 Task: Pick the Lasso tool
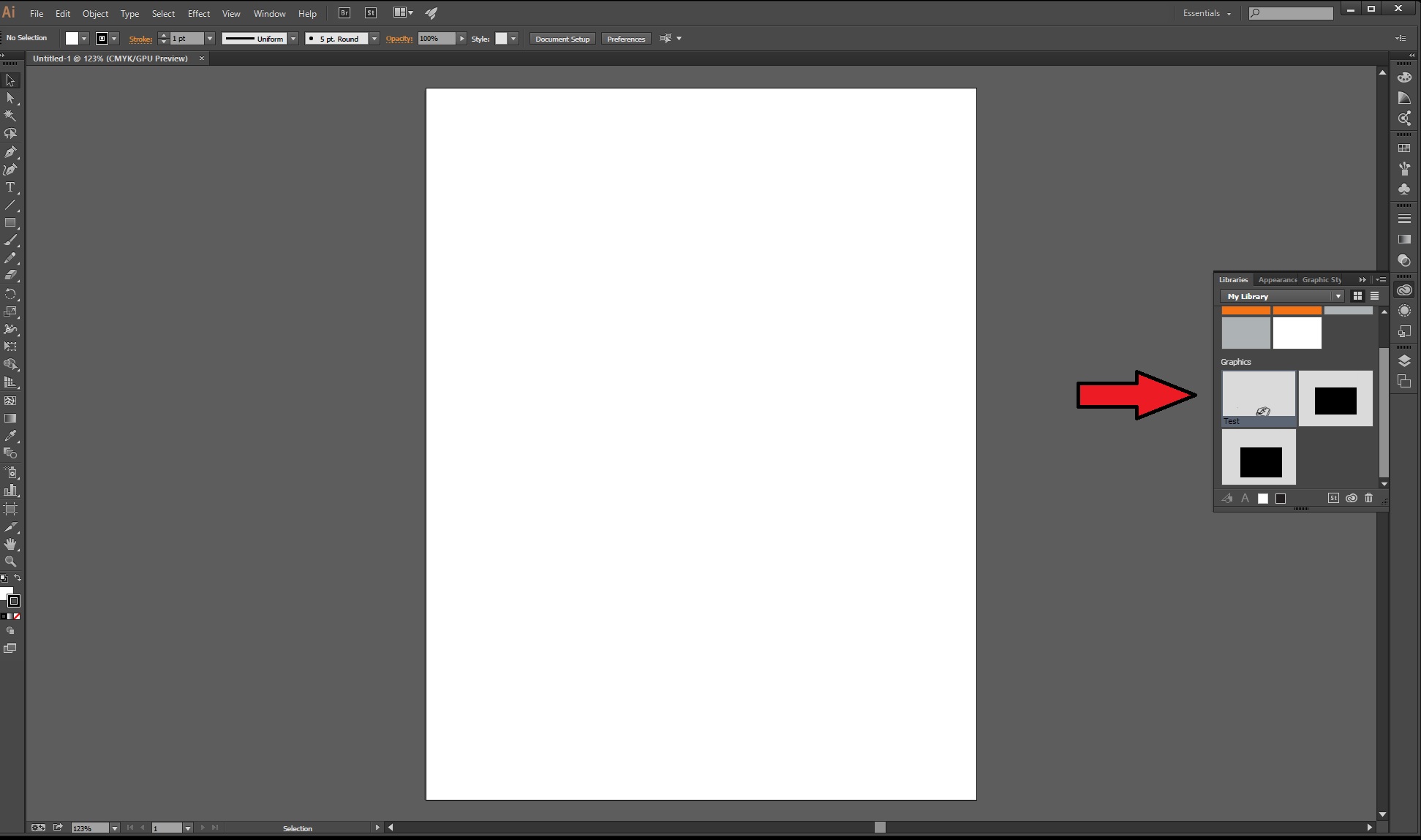(10, 134)
